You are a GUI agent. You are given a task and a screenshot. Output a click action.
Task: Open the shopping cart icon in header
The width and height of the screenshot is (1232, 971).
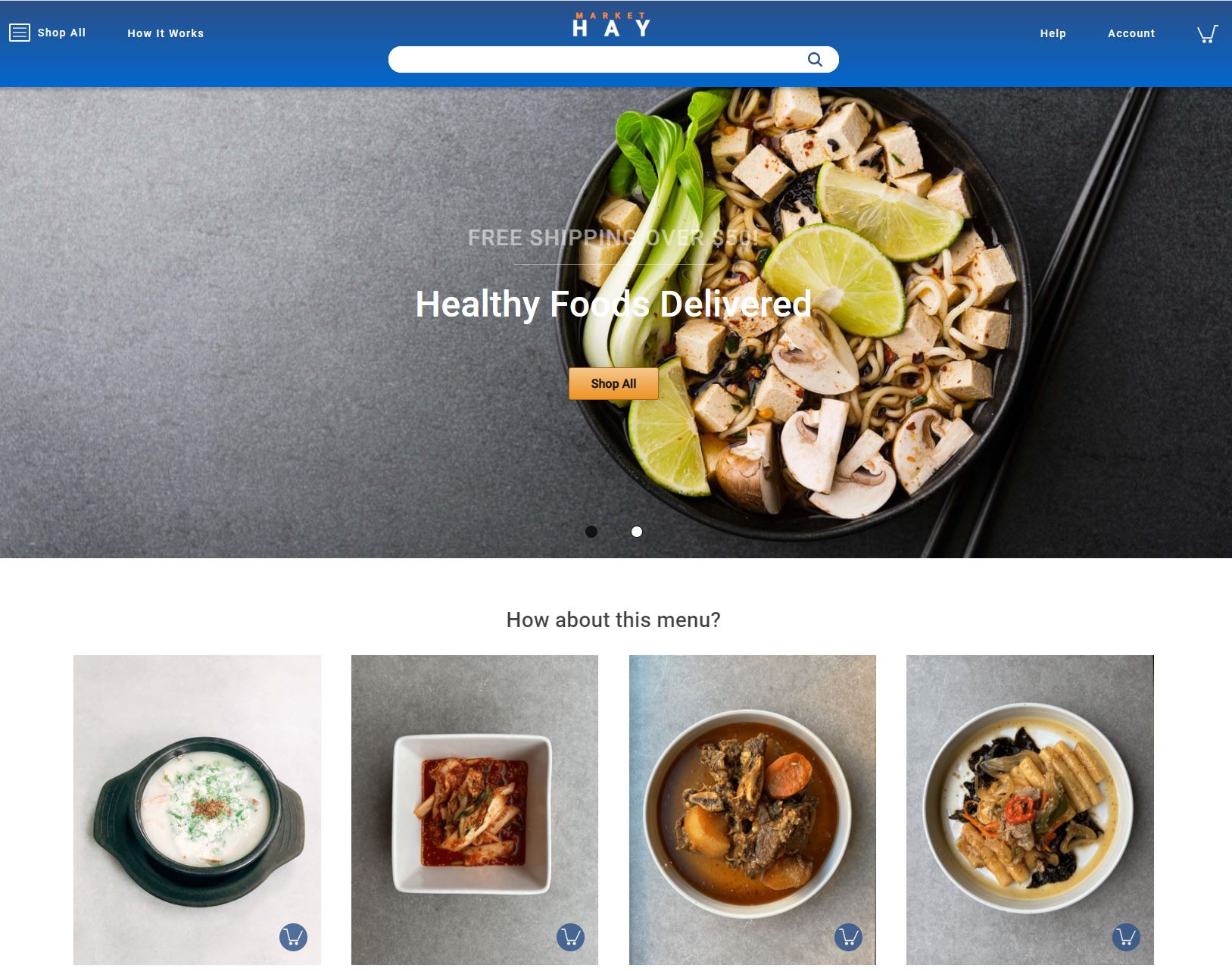click(1207, 34)
